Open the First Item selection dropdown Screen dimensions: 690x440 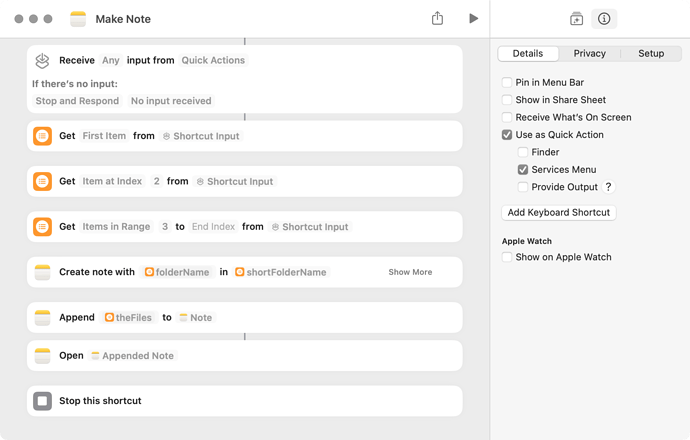(x=104, y=136)
